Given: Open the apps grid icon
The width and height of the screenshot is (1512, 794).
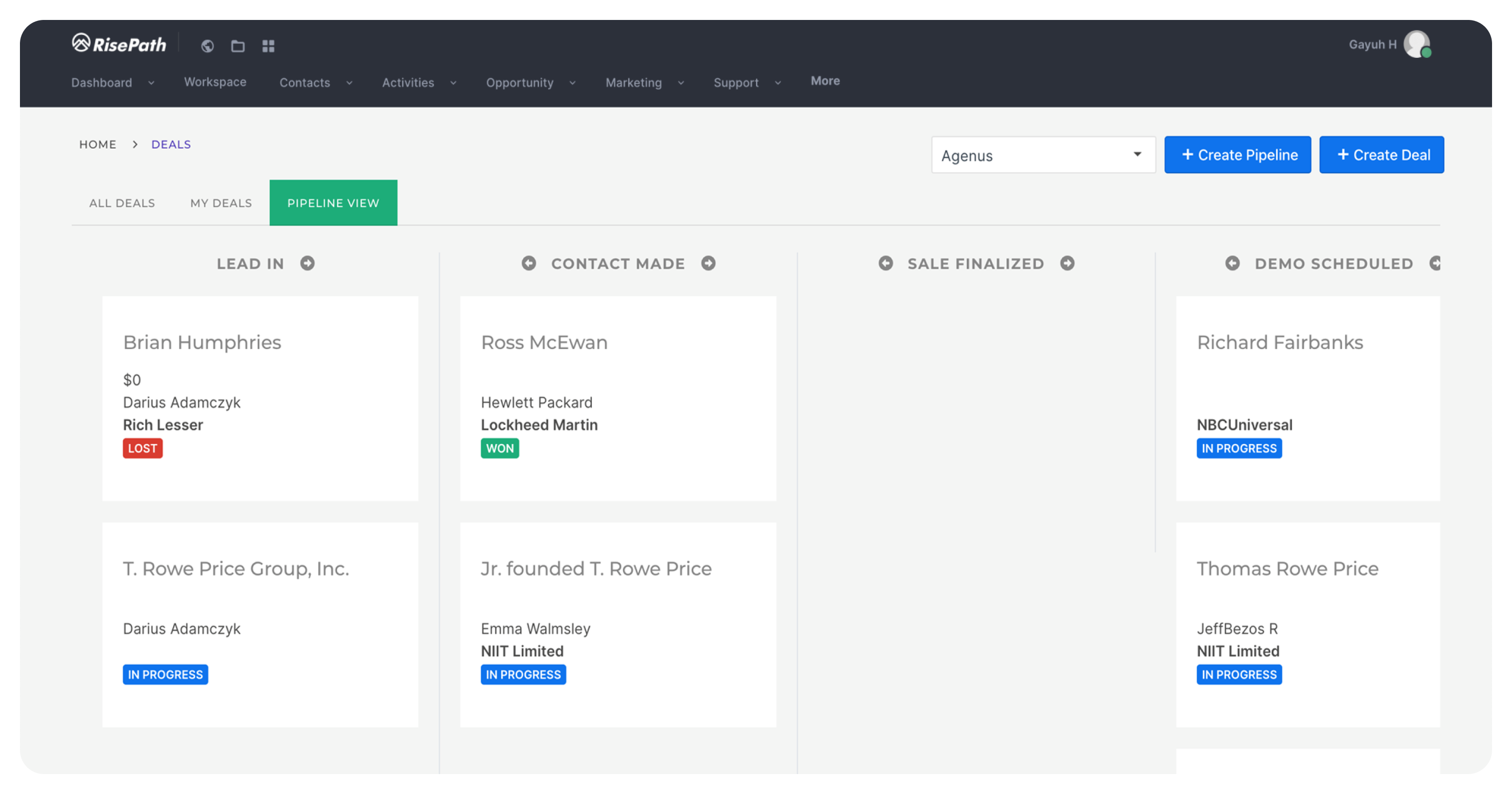Looking at the screenshot, I should click(268, 46).
